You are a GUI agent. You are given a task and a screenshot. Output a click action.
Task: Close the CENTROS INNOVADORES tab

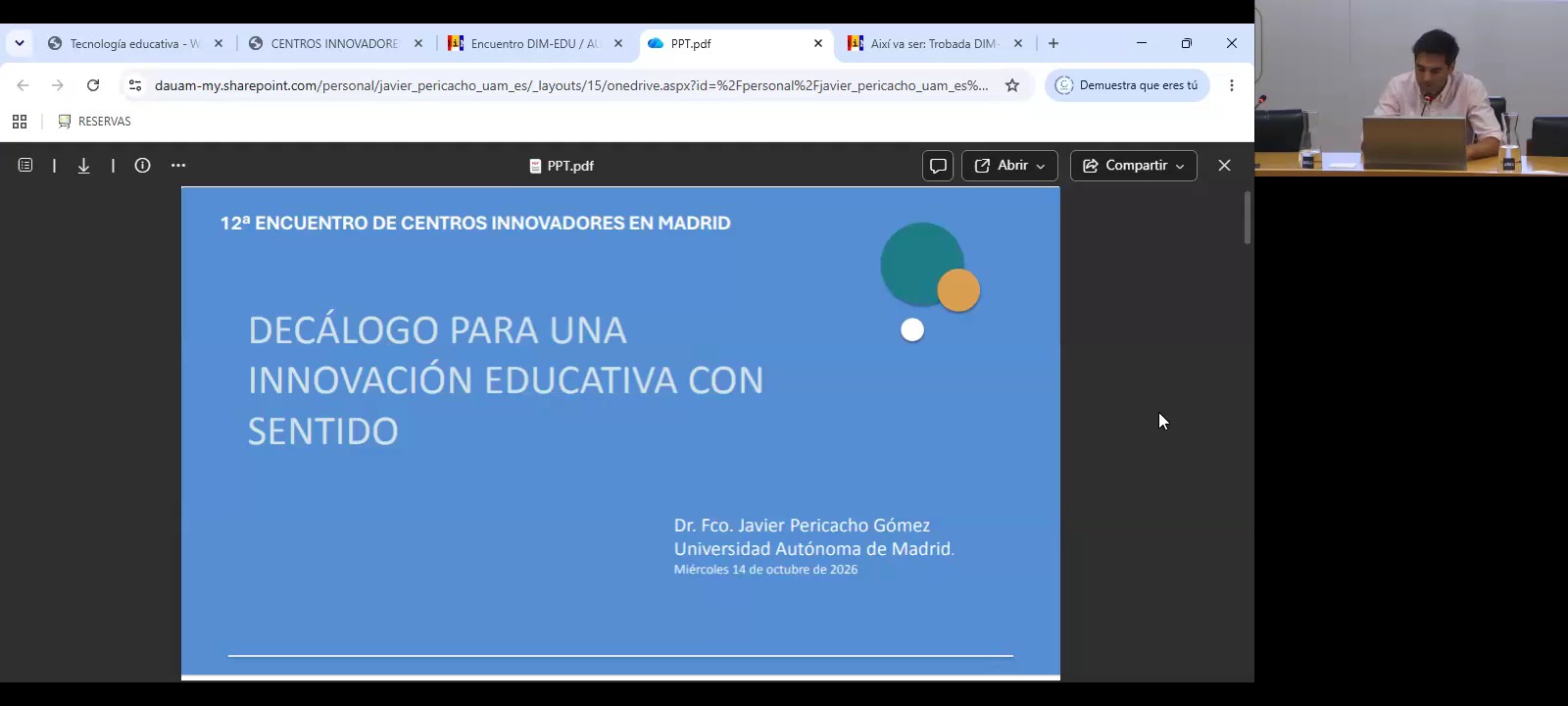click(x=418, y=44)
